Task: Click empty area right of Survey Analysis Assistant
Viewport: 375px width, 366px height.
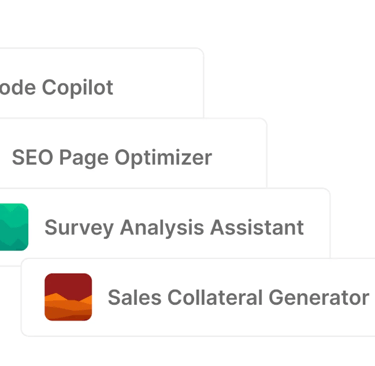Action: (317, 227)
